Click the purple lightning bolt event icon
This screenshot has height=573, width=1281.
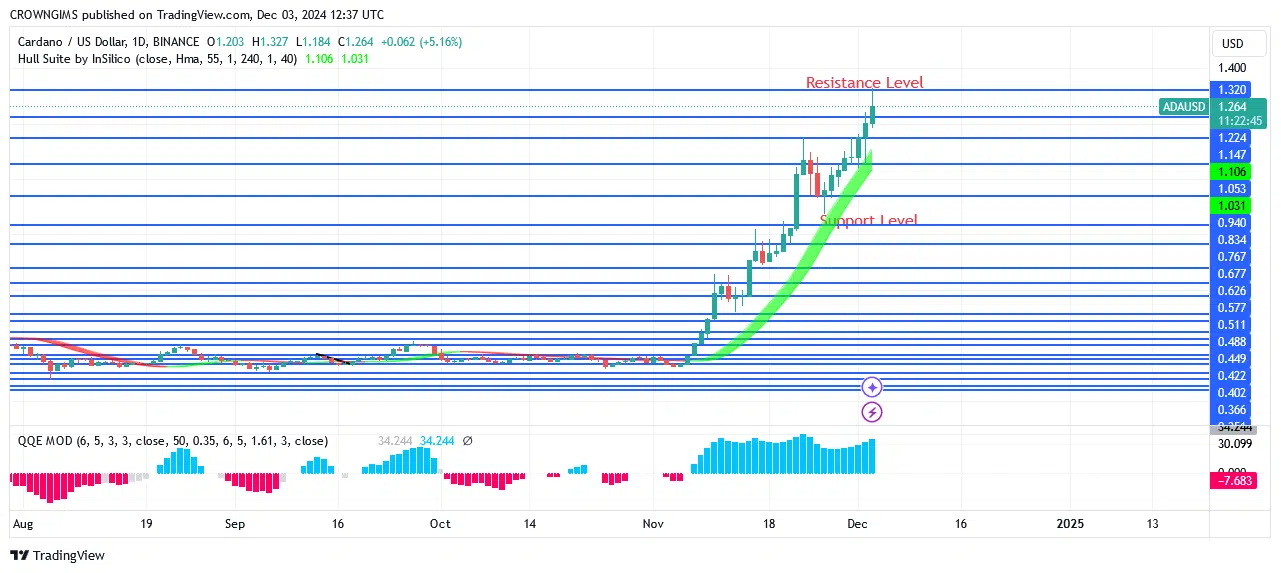[872, 411]
